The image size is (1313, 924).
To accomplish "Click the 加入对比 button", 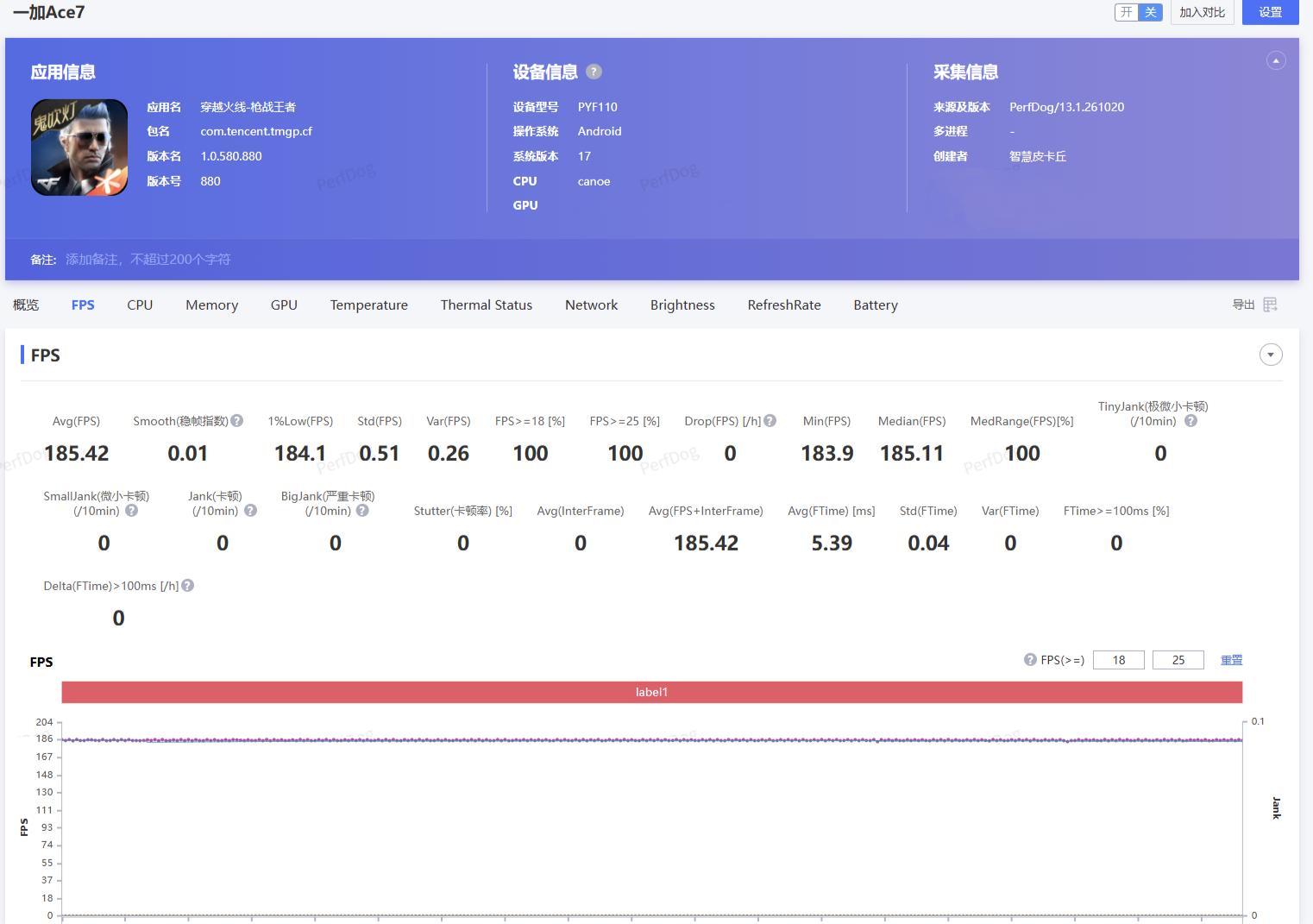I will (x=1203, y=12).
